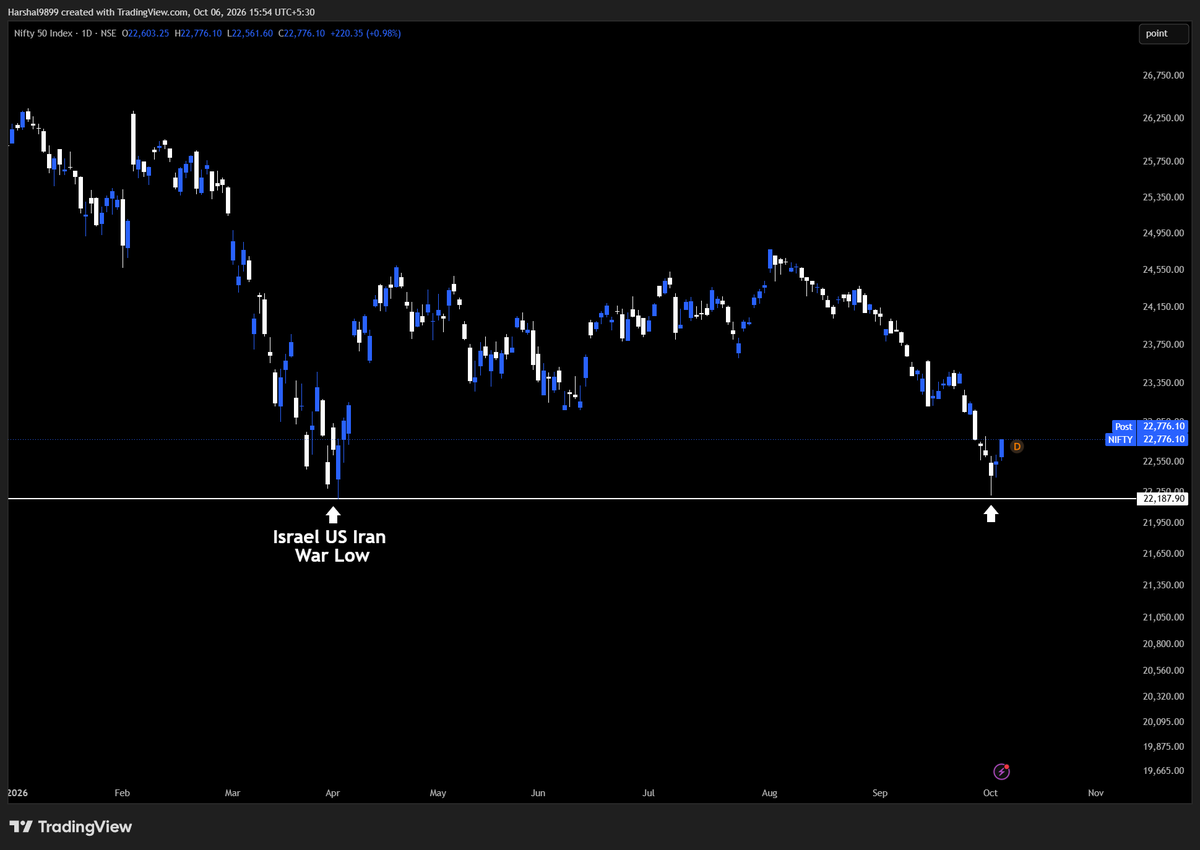Select the white horizontal support line
Viewport: 1200px width, 850px height.
click(570, 498)
